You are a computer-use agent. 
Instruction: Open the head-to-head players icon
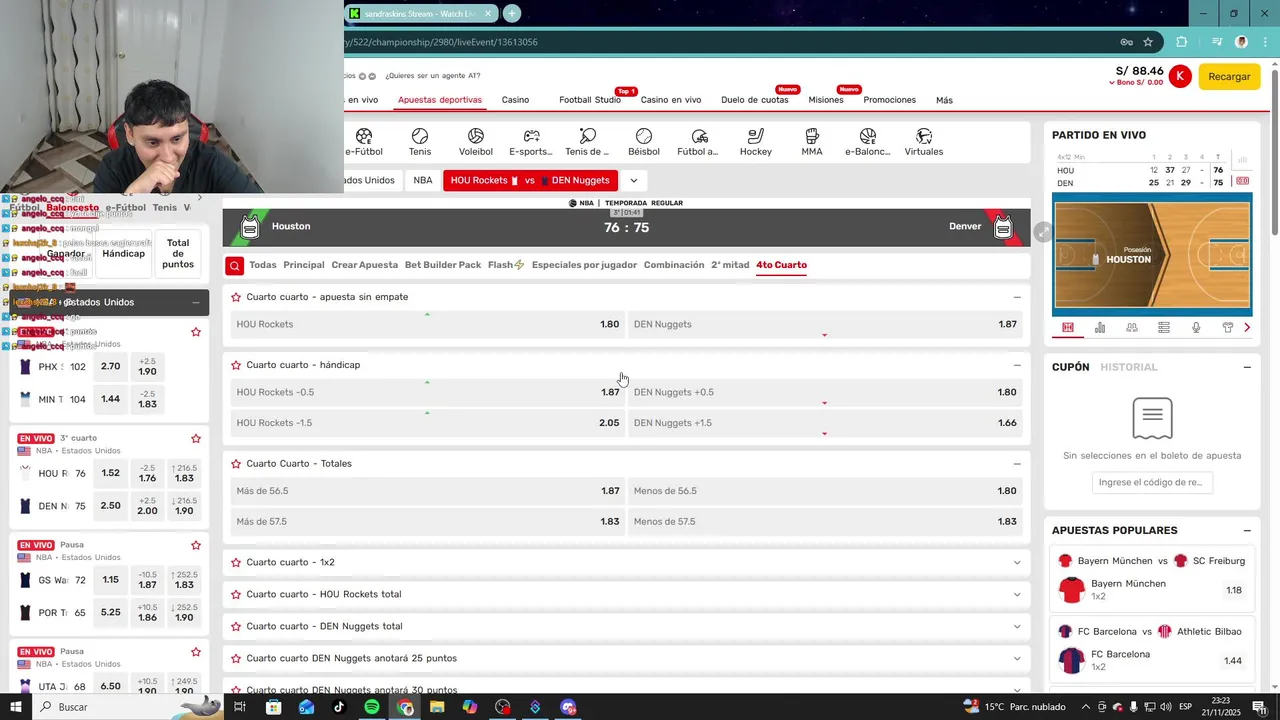1132,327
